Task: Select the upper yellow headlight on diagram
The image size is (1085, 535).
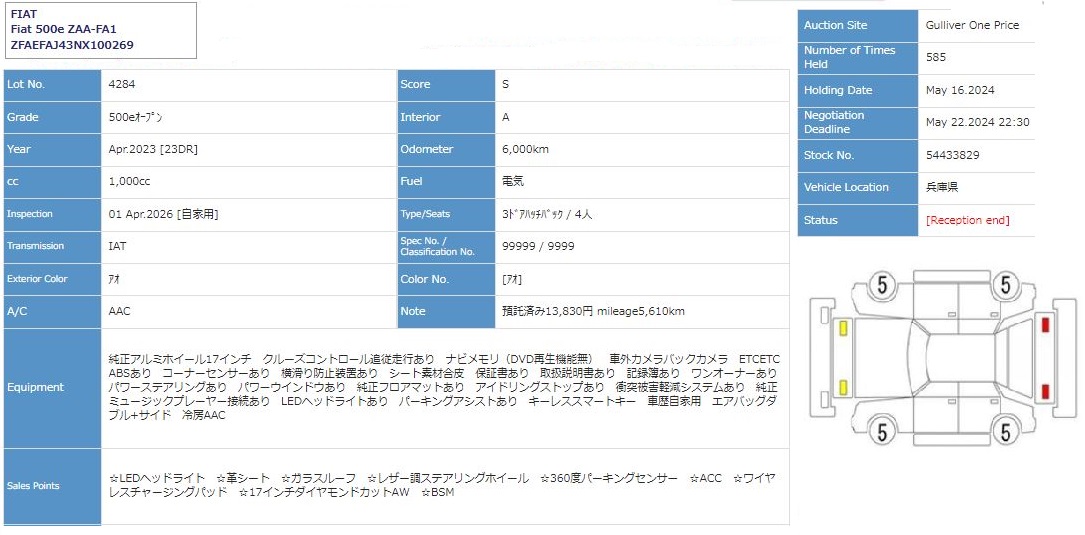Action: point(845,327)
